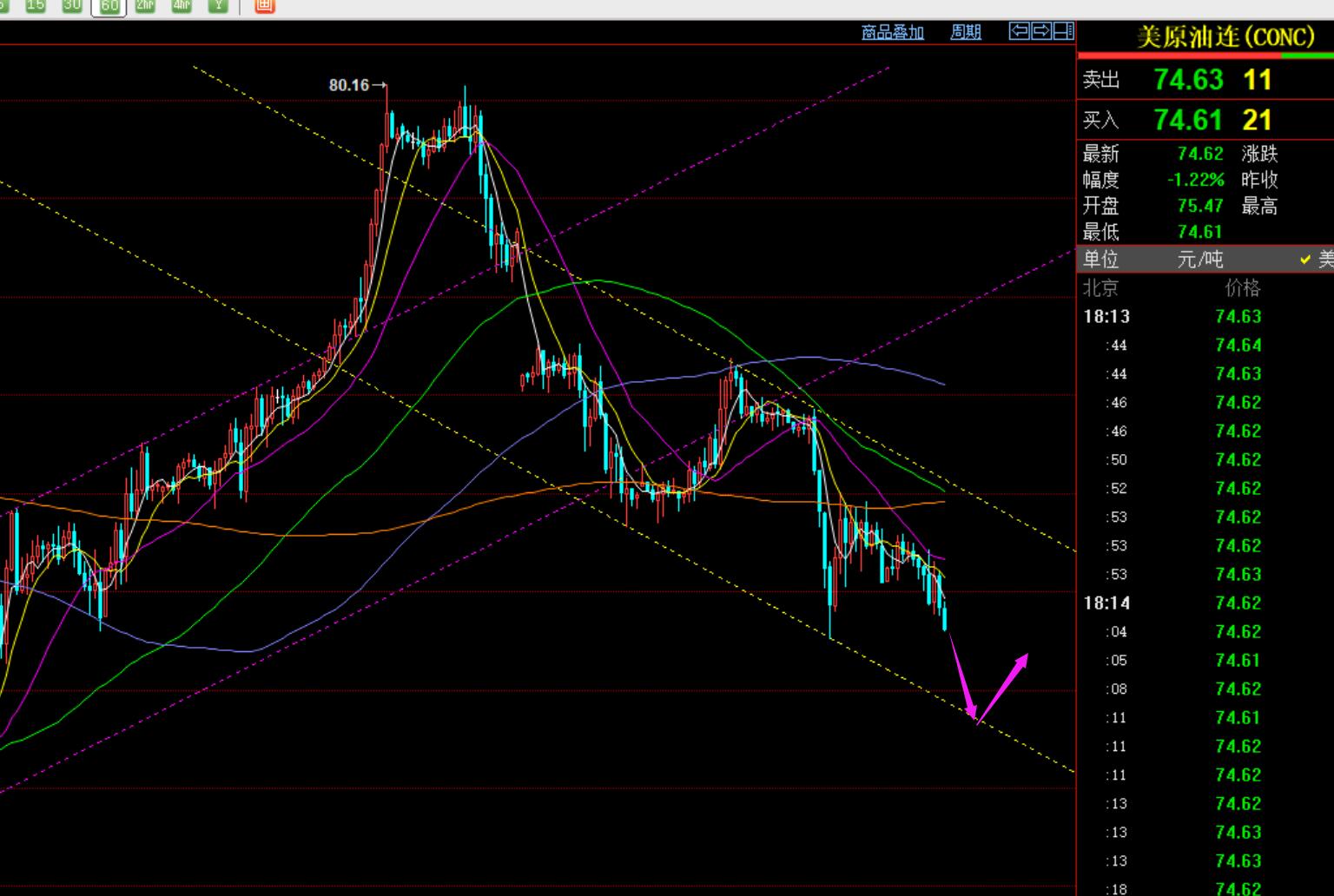The width and height of the screenshot is (1334, 896).
Task: Click the 最新 value 74.62
Action: (x=1200, y=154)
